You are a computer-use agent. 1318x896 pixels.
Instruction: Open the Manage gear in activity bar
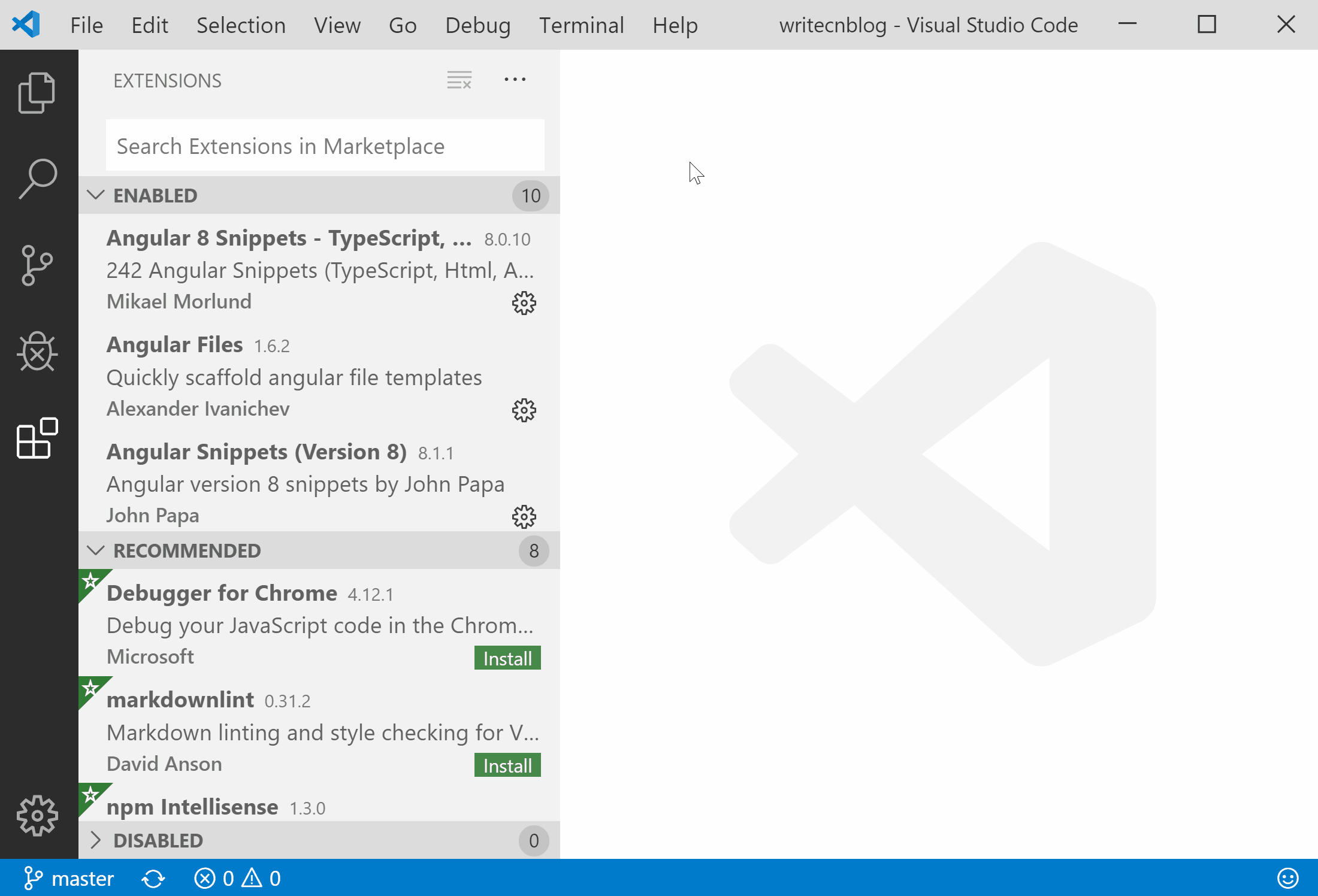pos(37,815)
